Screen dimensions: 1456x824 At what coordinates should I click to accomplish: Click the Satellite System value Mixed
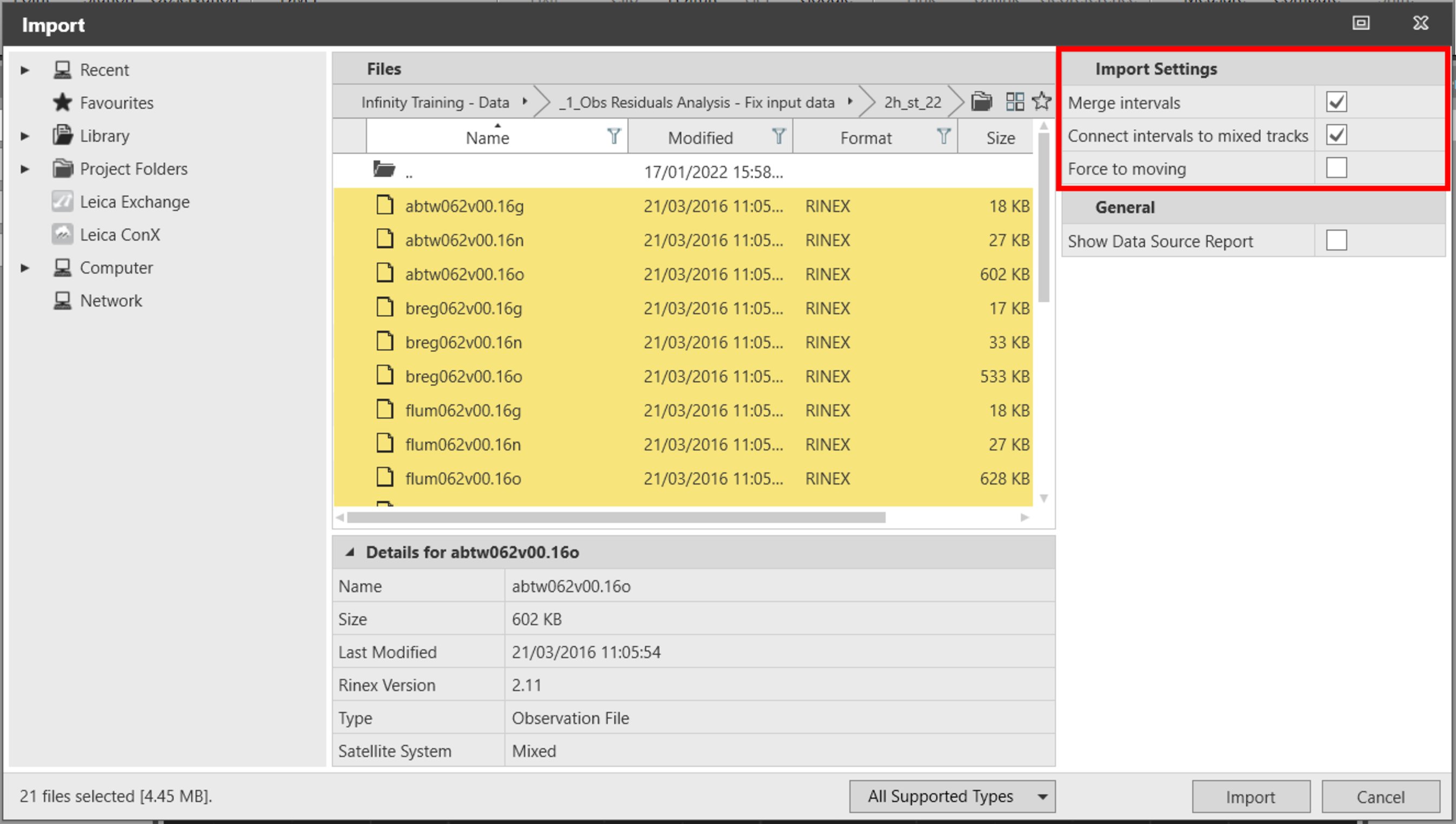[534, 751]
